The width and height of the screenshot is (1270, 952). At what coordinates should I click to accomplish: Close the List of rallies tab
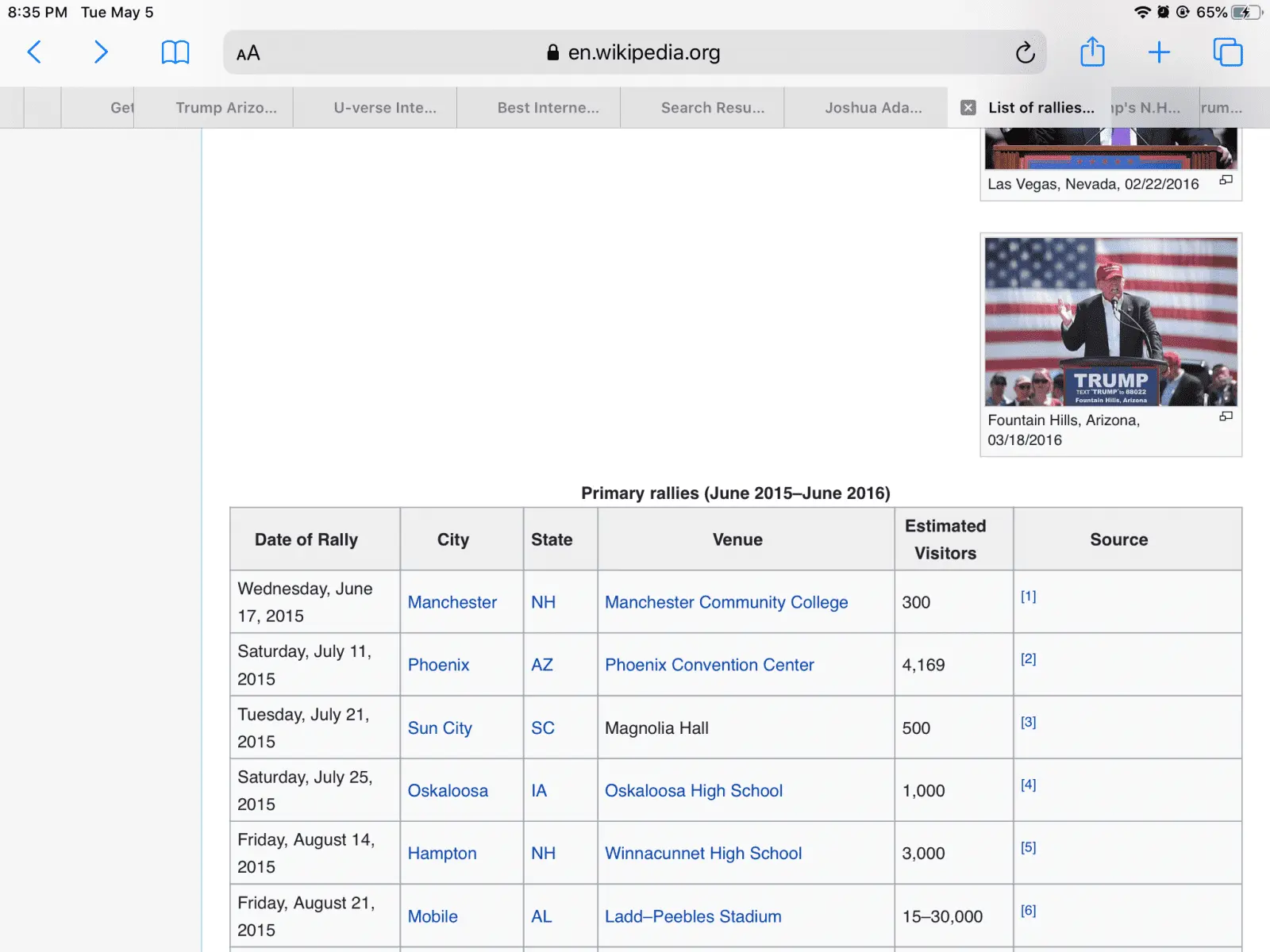pyautogui.click(x=968, y=108)
